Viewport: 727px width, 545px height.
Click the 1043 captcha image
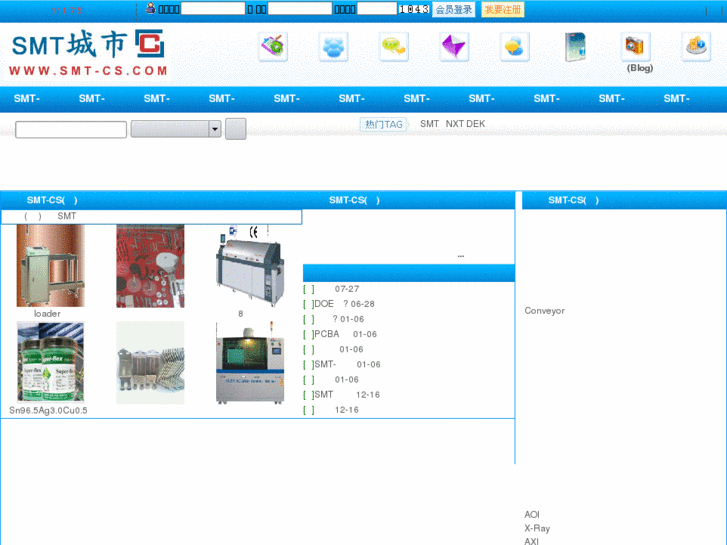click(x=414, y=9)
